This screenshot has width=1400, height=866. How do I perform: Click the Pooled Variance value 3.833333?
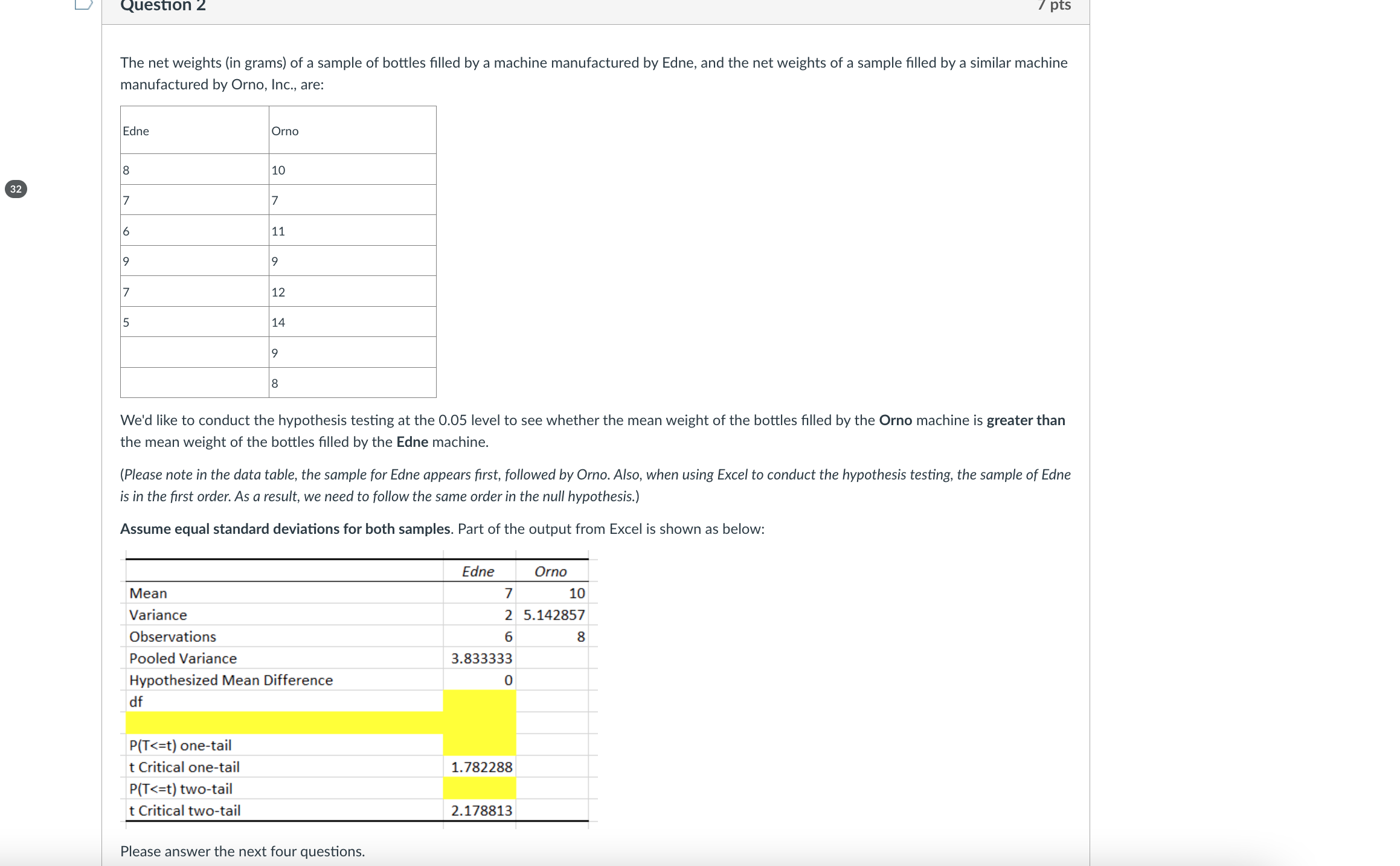pyautogui.click(x=482, y=658)
